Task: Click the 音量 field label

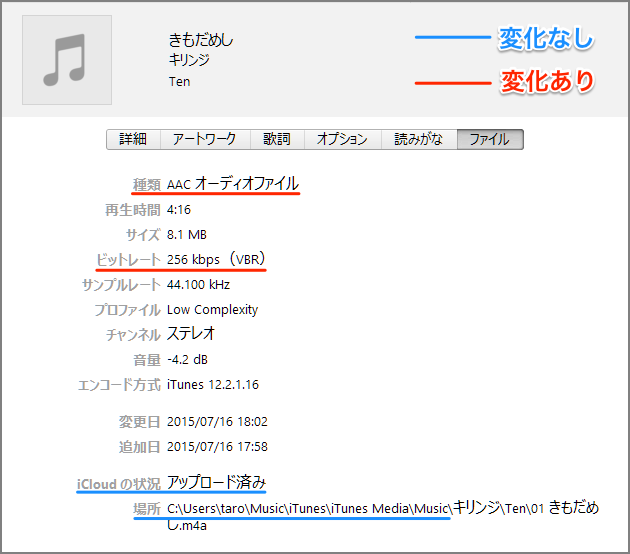Action: point(147,360)
